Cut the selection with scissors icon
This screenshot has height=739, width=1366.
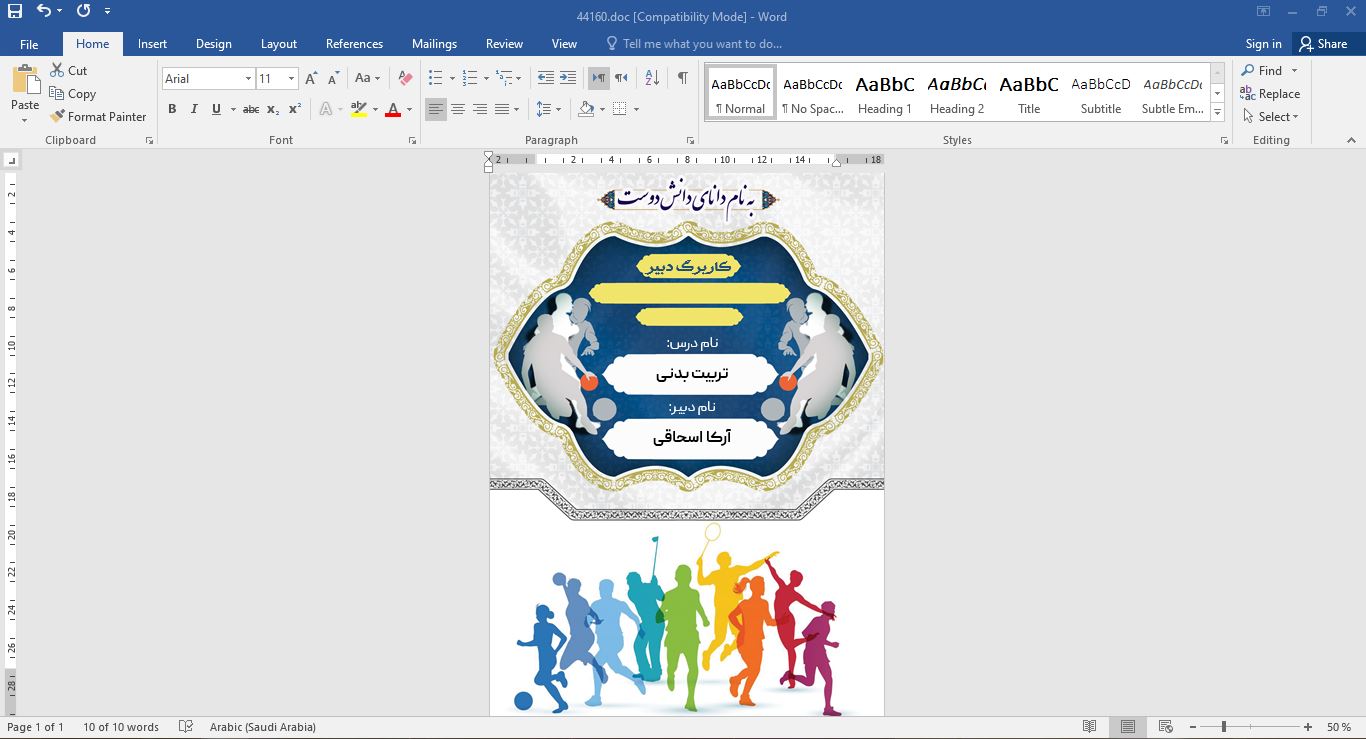[x=58, y=70]
